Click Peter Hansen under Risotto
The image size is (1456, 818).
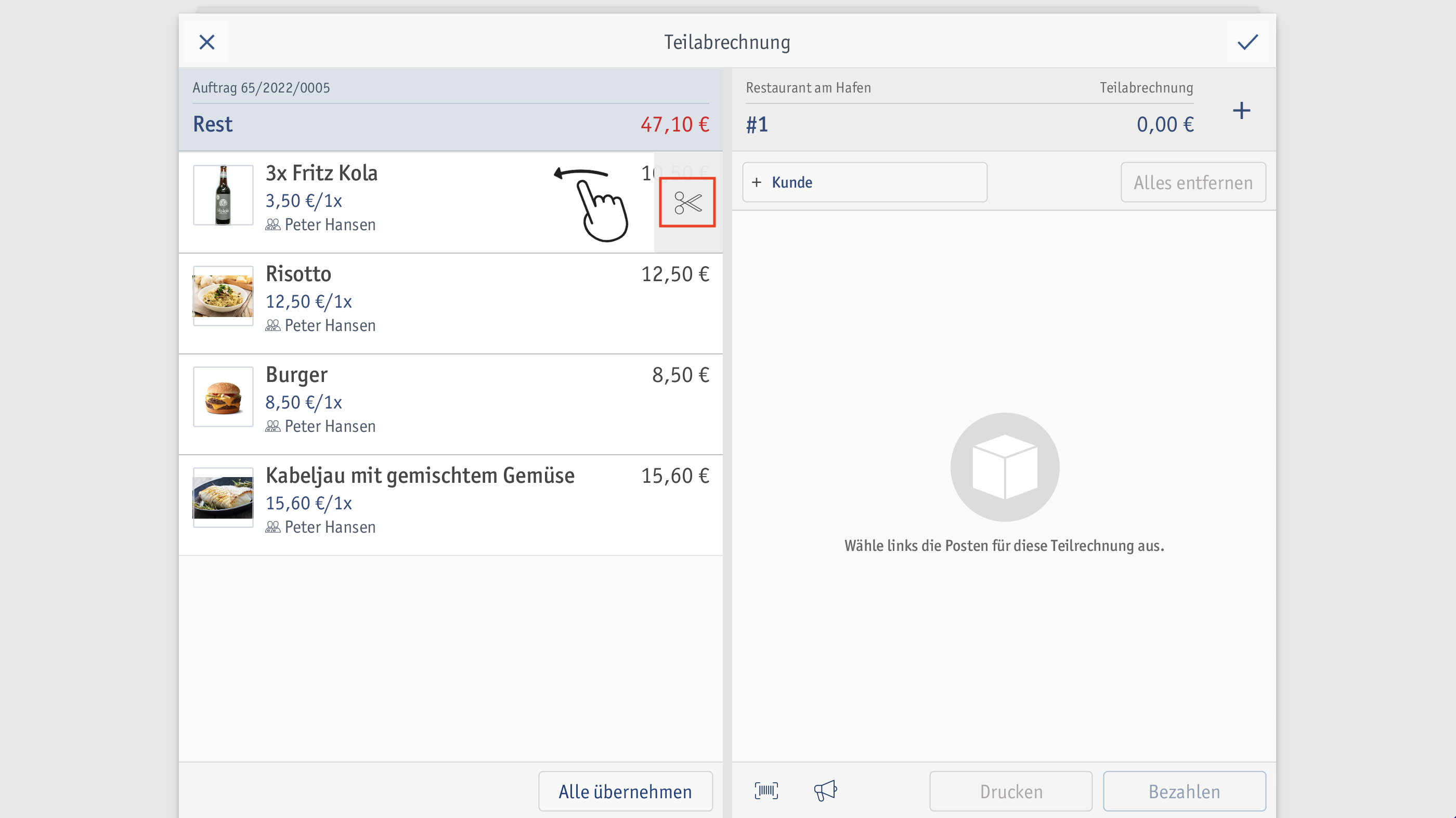(x=320, y=325)
